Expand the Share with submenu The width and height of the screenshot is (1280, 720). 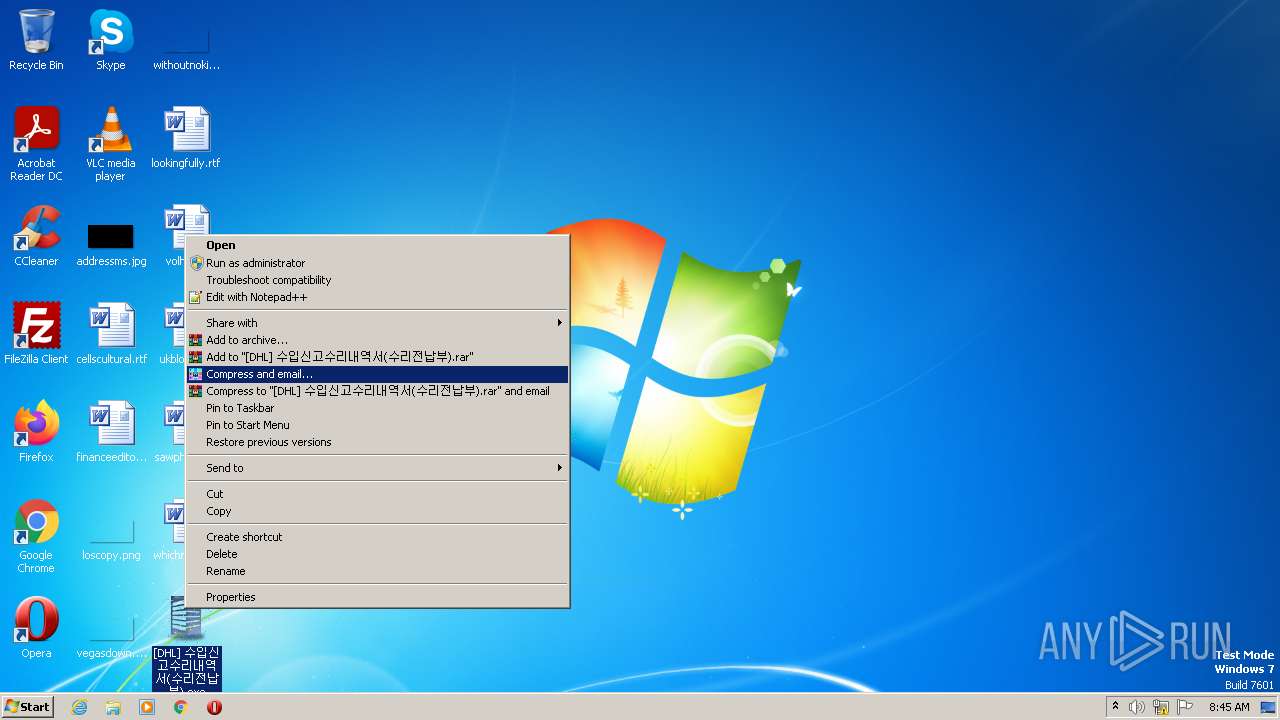pyautogui.click(x=378, y=323)
